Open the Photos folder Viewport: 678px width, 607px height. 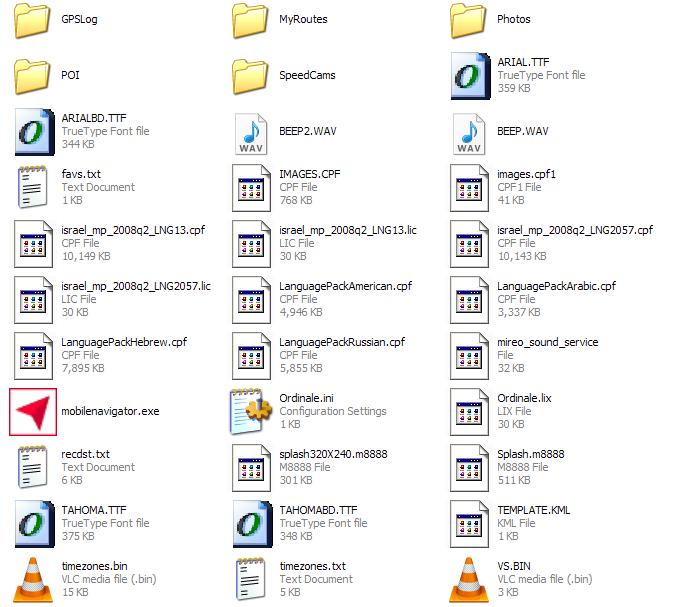point(469,19)
